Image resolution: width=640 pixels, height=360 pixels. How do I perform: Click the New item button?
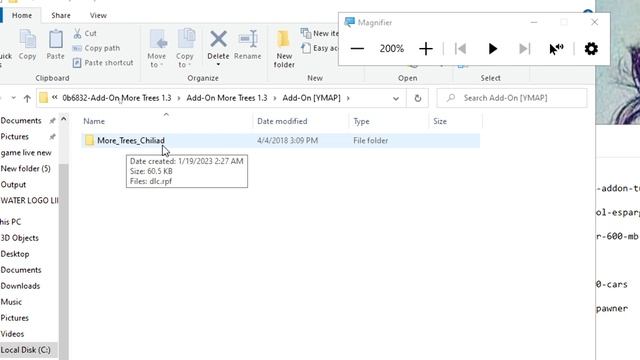(320, 33)
